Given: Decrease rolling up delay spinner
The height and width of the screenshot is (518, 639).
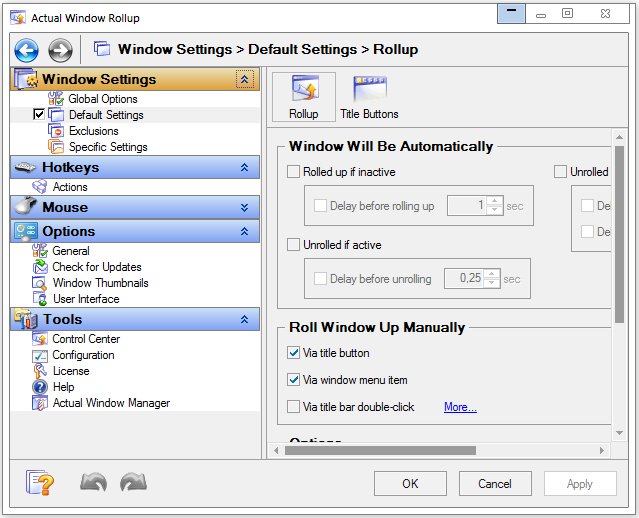Looking at the screenshot, I should click(x=494, y=210).
